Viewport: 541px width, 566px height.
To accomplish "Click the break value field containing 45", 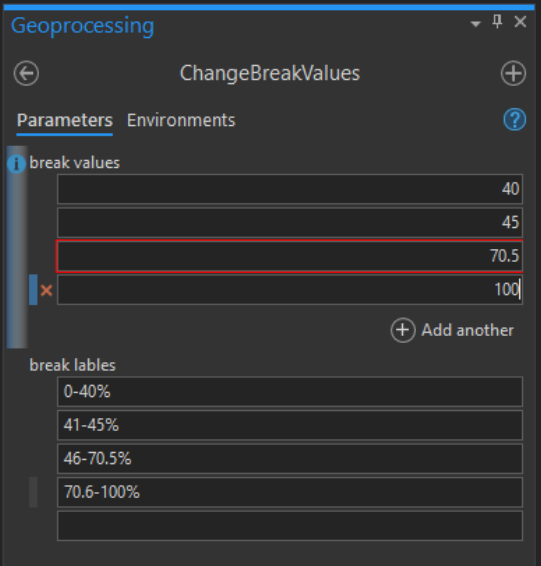I will pos(290,222).
